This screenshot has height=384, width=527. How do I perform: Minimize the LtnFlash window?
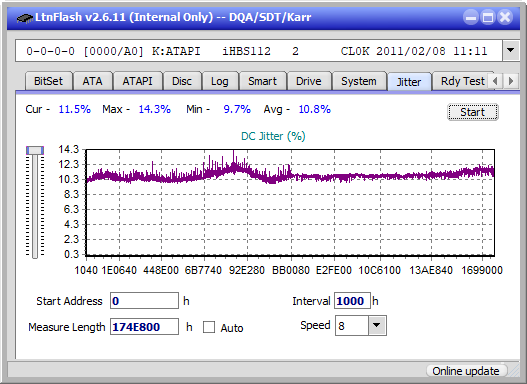[471, 17]
